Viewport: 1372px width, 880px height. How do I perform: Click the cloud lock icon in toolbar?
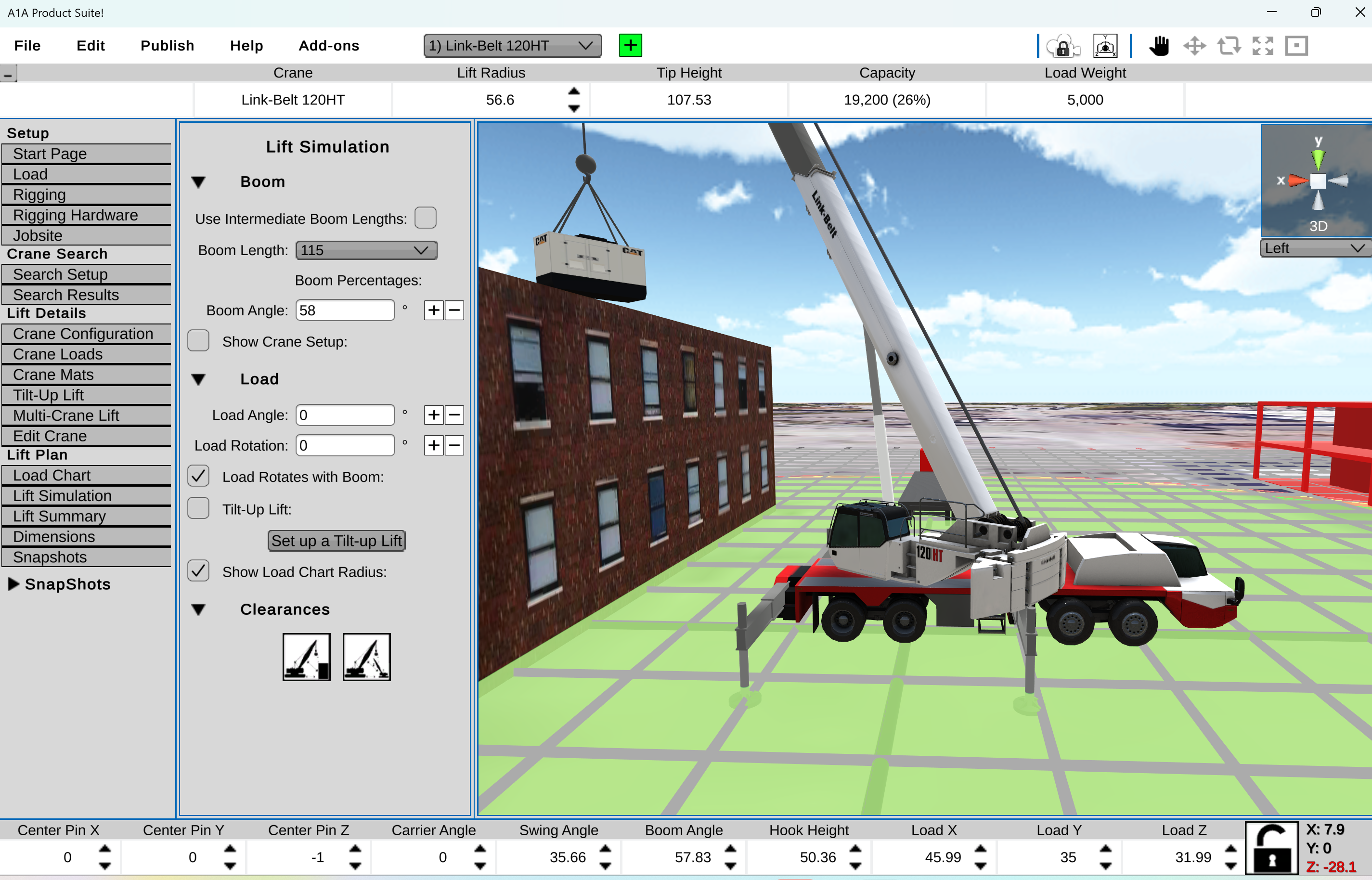click(1063, 46)
